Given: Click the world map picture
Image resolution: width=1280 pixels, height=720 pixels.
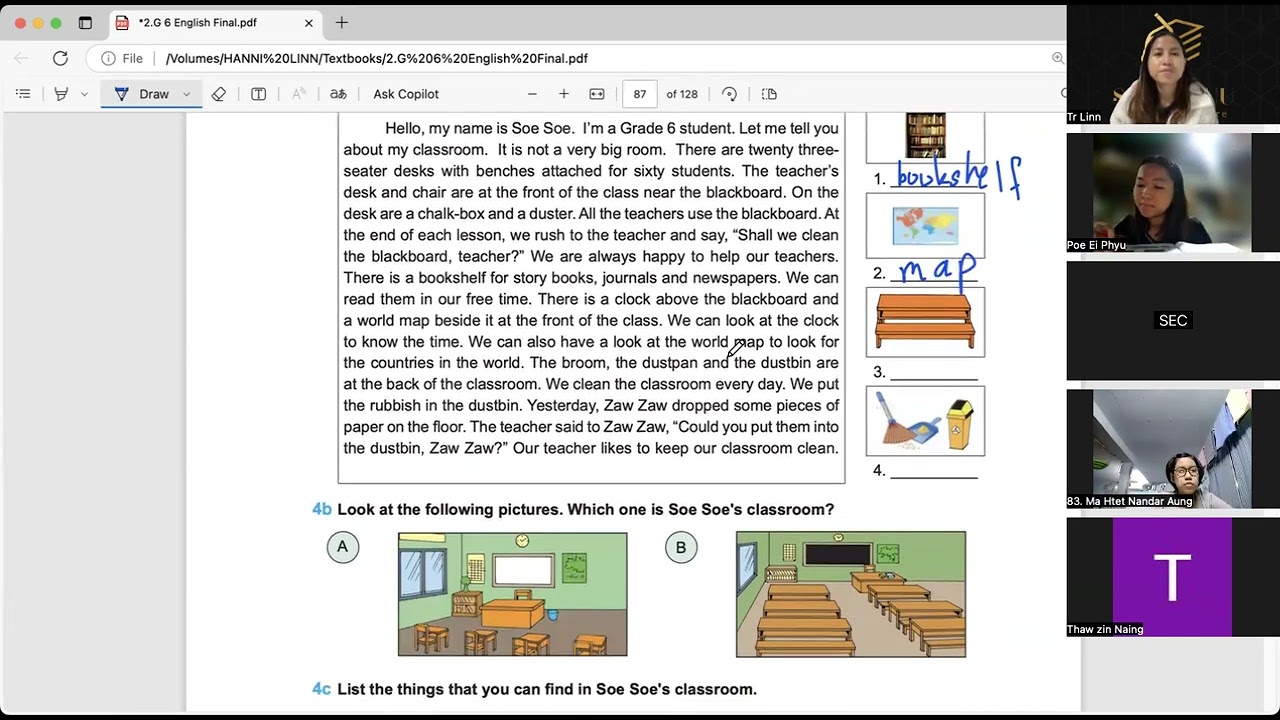Looking at the screenshot, I should (x=925, y=226).
